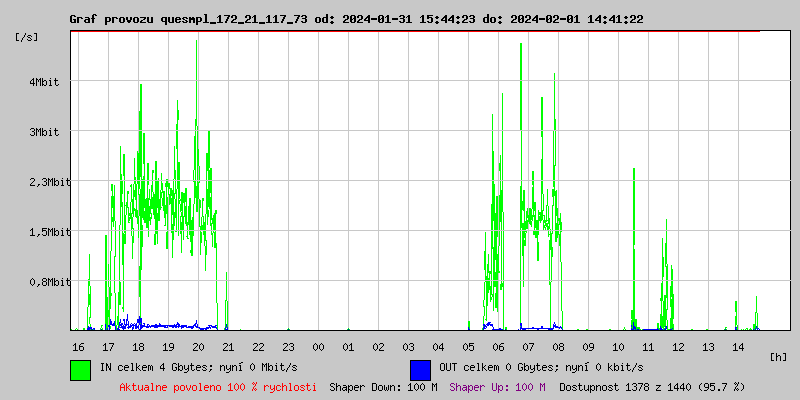The image size is (800, 400).
Task: Click hour 07 on the time axis
Action: coord(528,346)
